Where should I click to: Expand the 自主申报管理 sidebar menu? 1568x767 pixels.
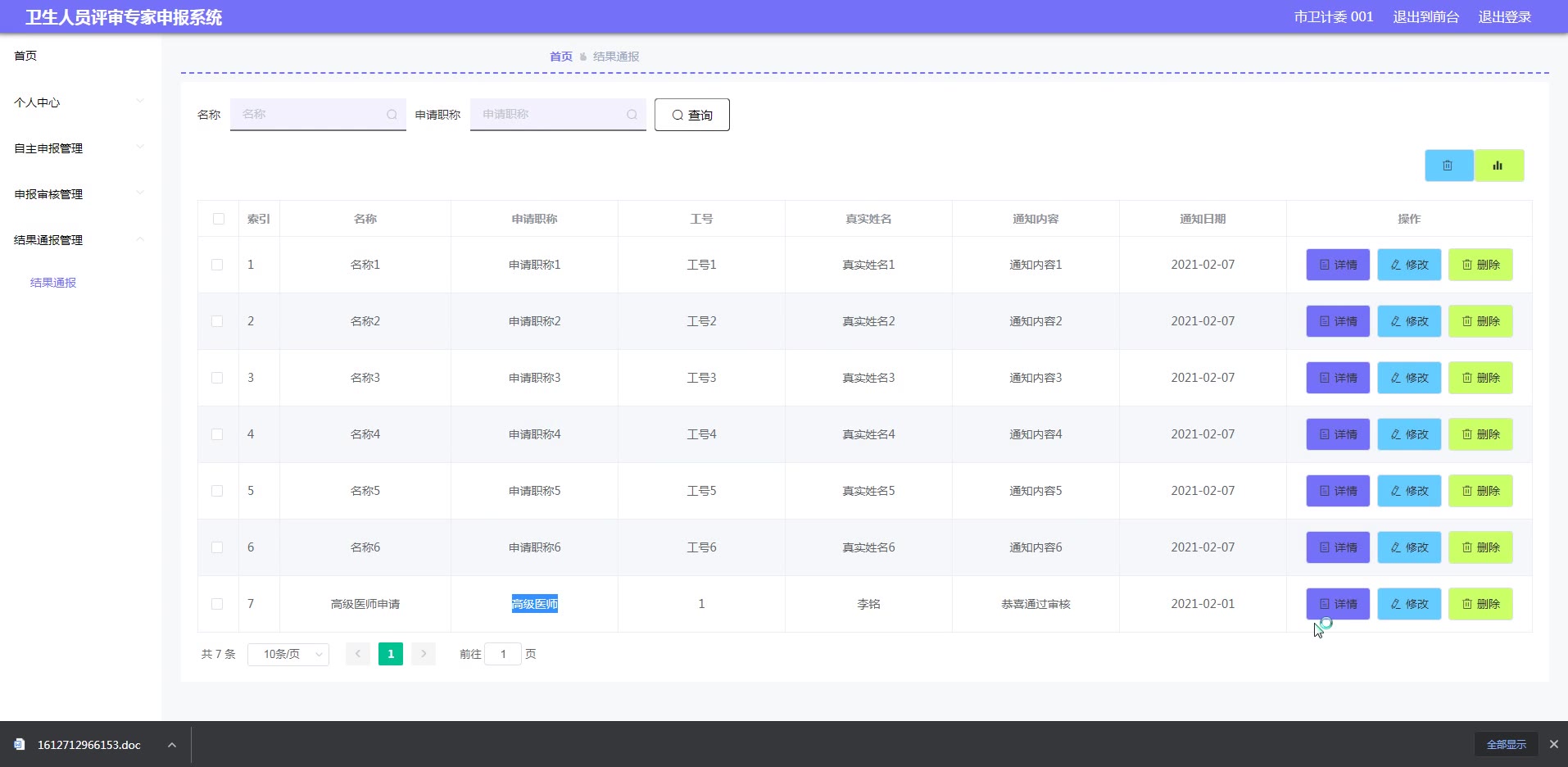(80, 148)
